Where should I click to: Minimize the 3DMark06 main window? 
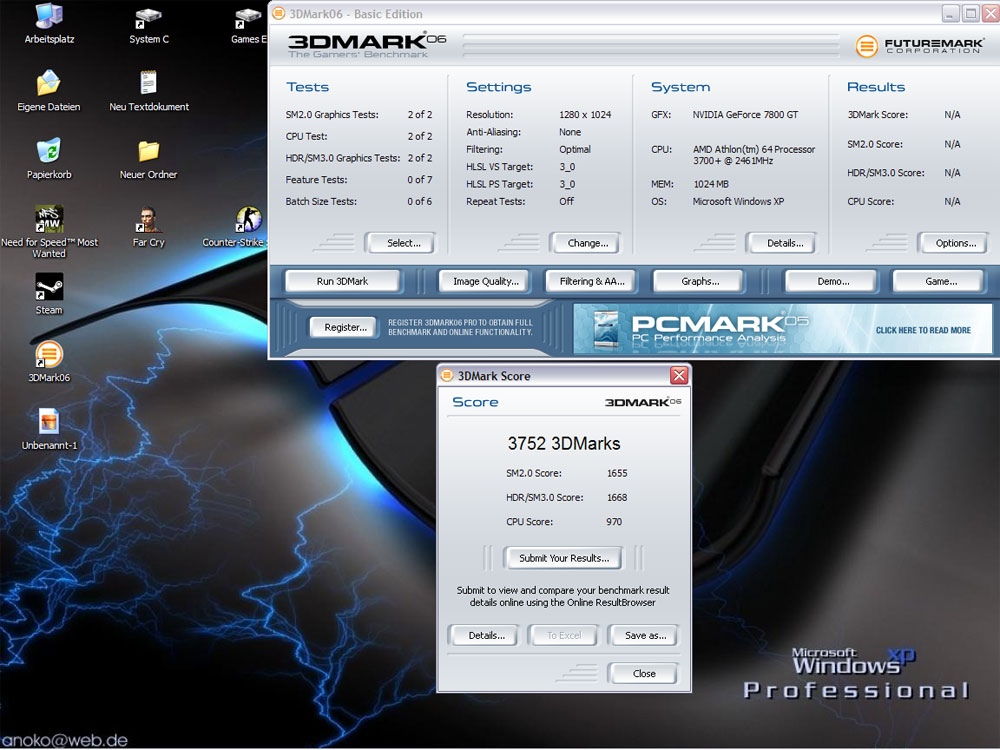tap(950, 13)
